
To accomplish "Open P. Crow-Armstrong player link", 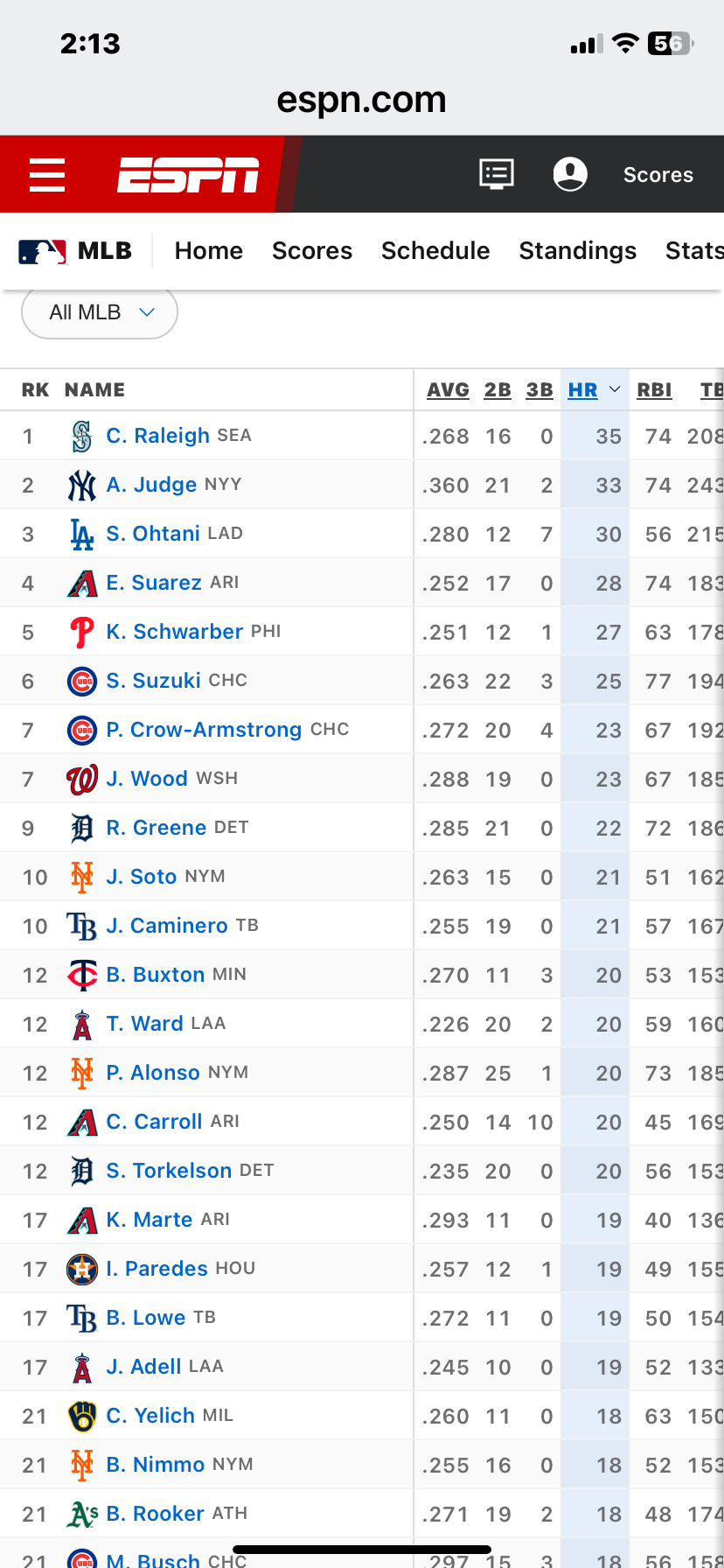I will pyautogui.click(x=204, y=730).
